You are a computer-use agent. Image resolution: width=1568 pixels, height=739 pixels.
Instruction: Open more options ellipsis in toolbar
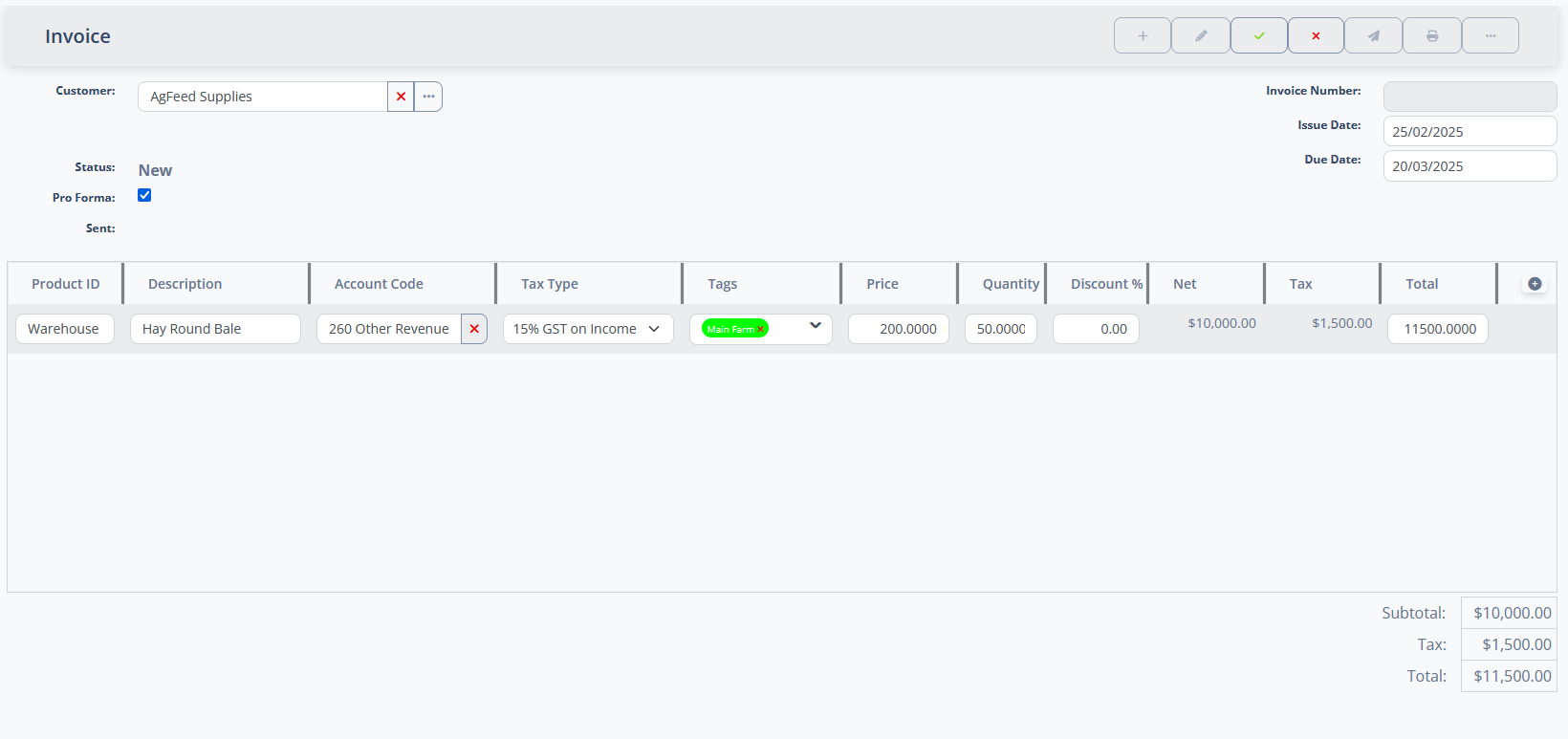coord(1490,35)
